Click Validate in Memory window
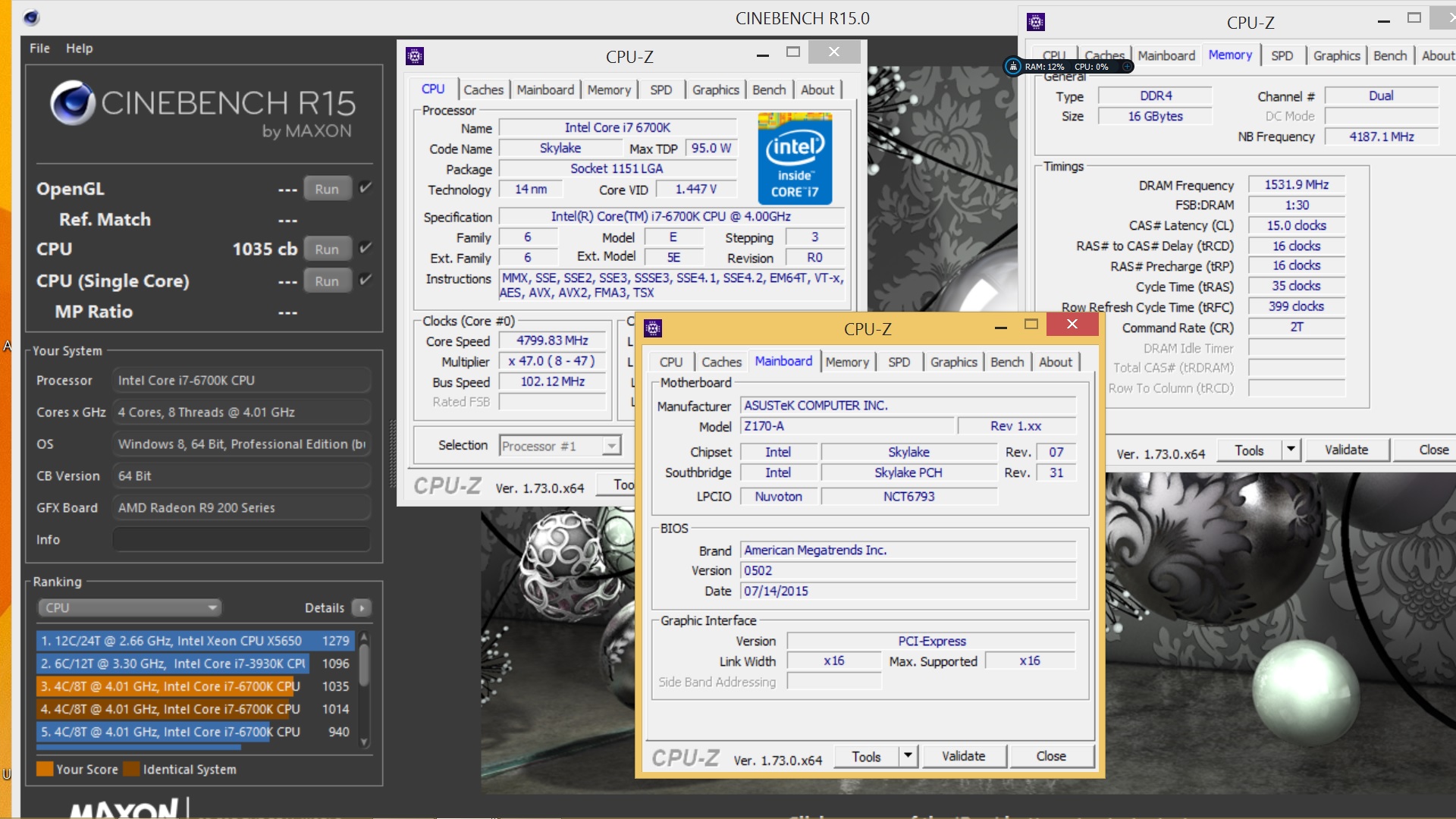 point(1346,450)
